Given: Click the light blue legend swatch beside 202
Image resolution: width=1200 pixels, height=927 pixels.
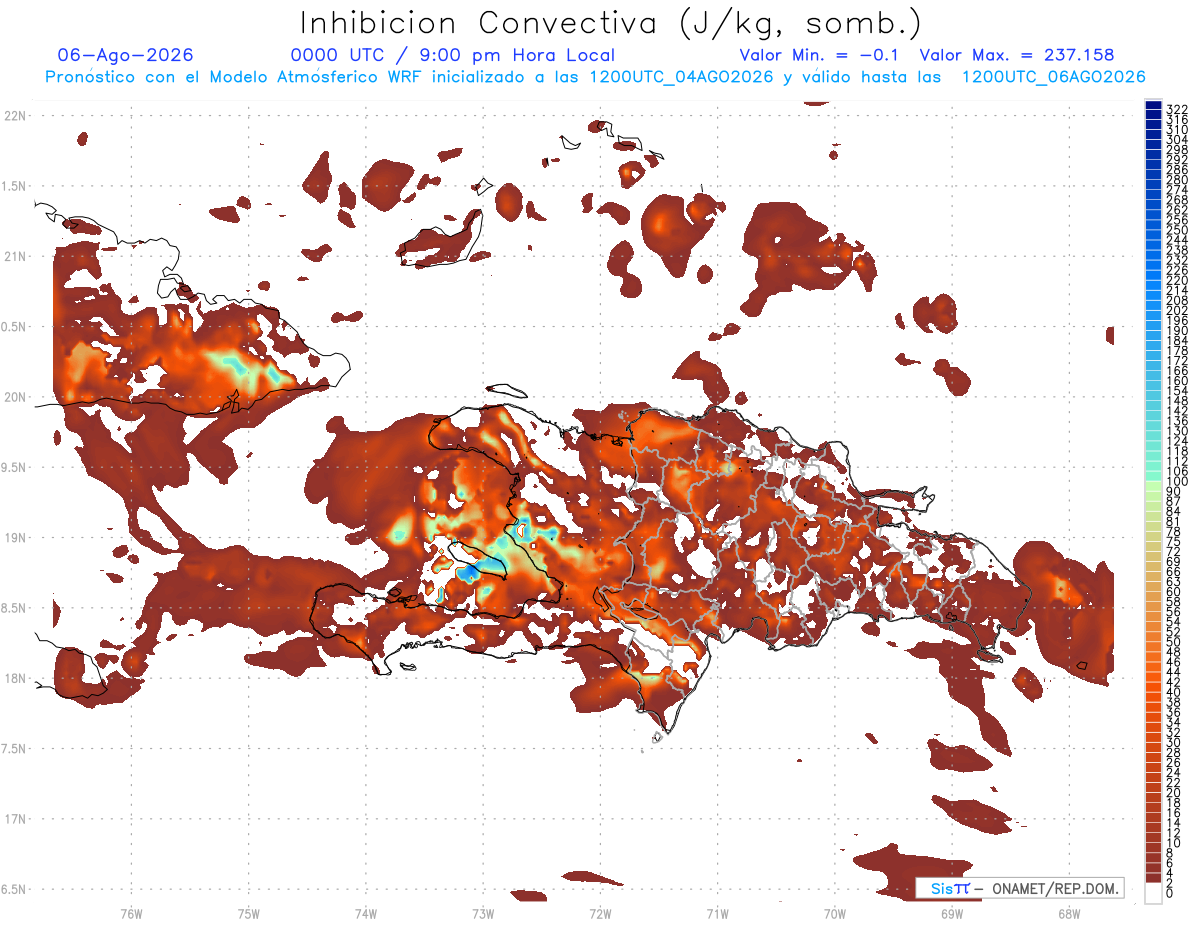Looking at the screenshot, I should tap(1153, 305).
